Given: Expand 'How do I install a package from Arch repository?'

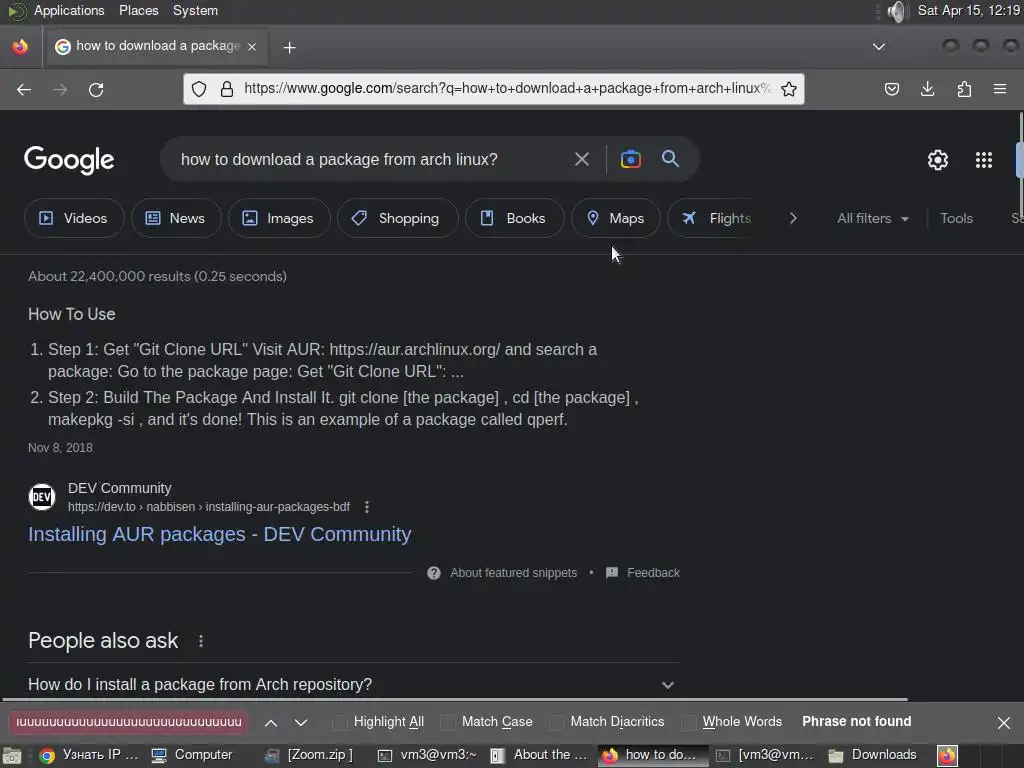Looking at the screenshot, I should (x=353, y=684).
